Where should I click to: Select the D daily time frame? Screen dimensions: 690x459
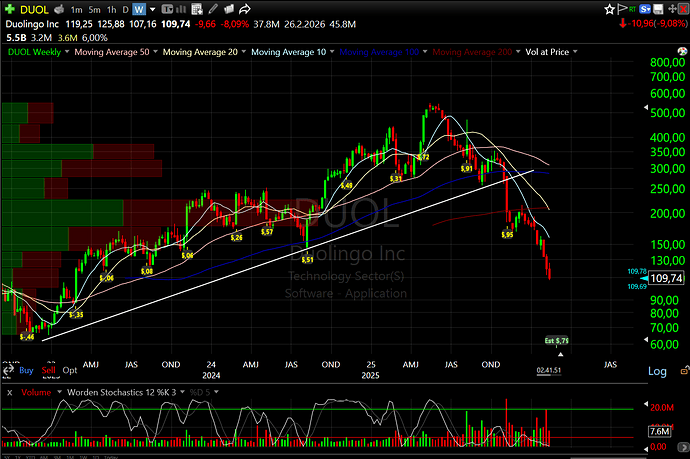125,9
